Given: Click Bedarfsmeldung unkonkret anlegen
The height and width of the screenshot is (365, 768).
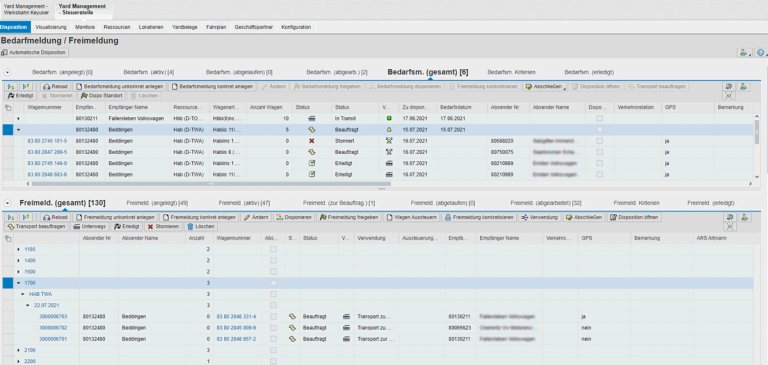Looking at the screenshot, I should click(120, 87).
